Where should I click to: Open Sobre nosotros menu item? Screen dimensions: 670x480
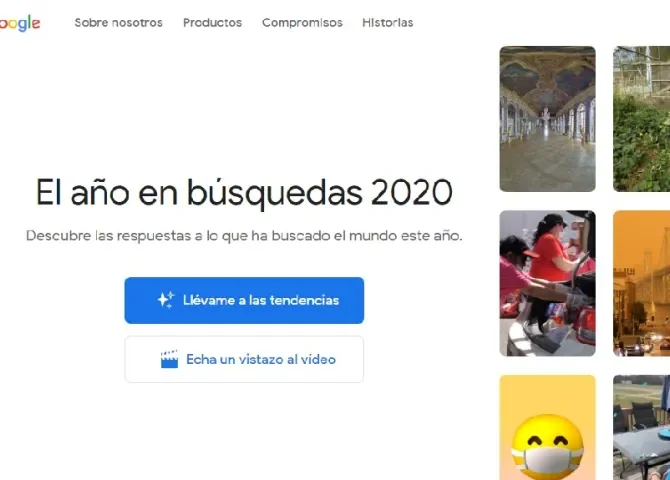coord(118,23)
